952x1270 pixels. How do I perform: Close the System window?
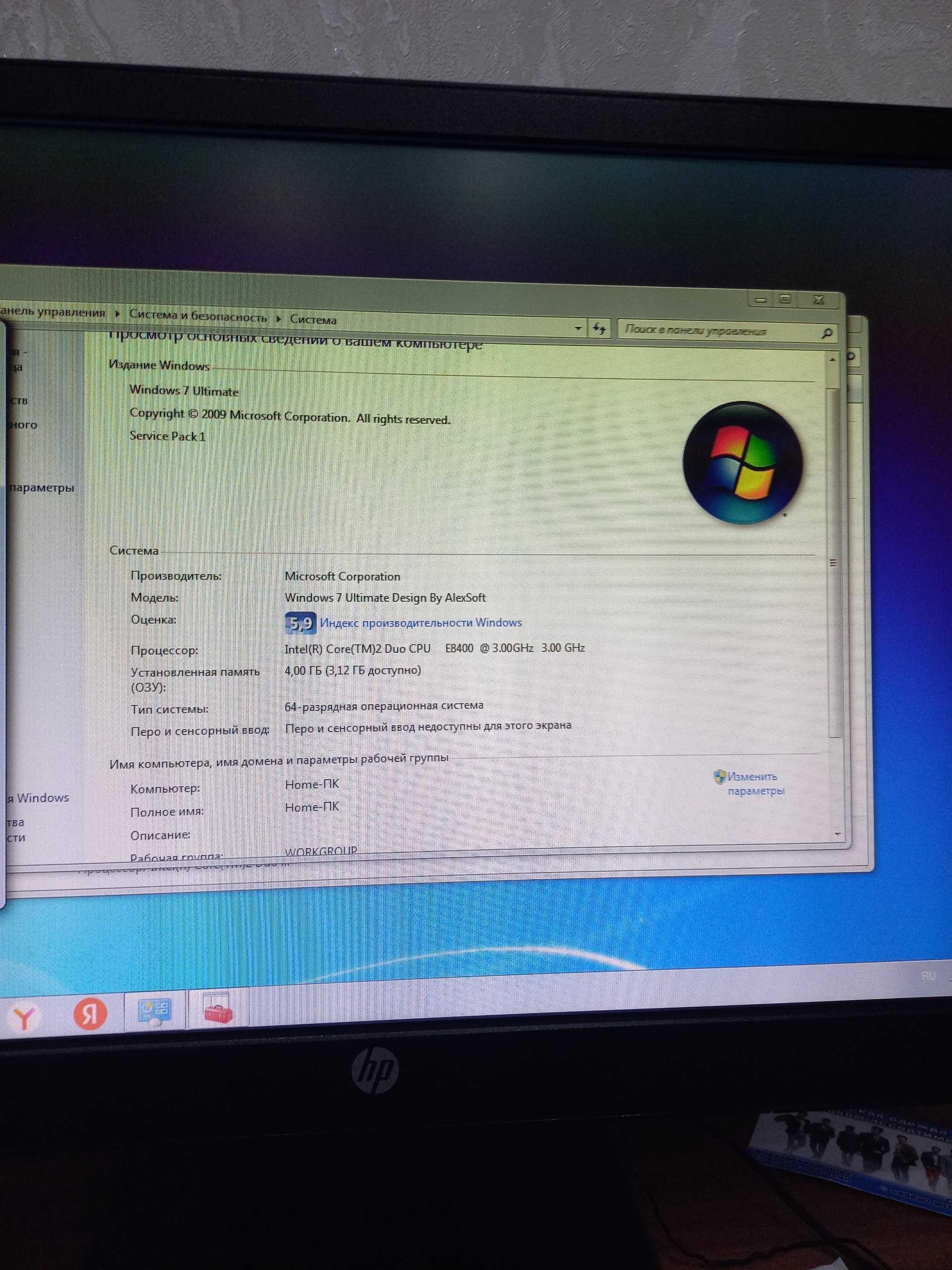point(819,300)
